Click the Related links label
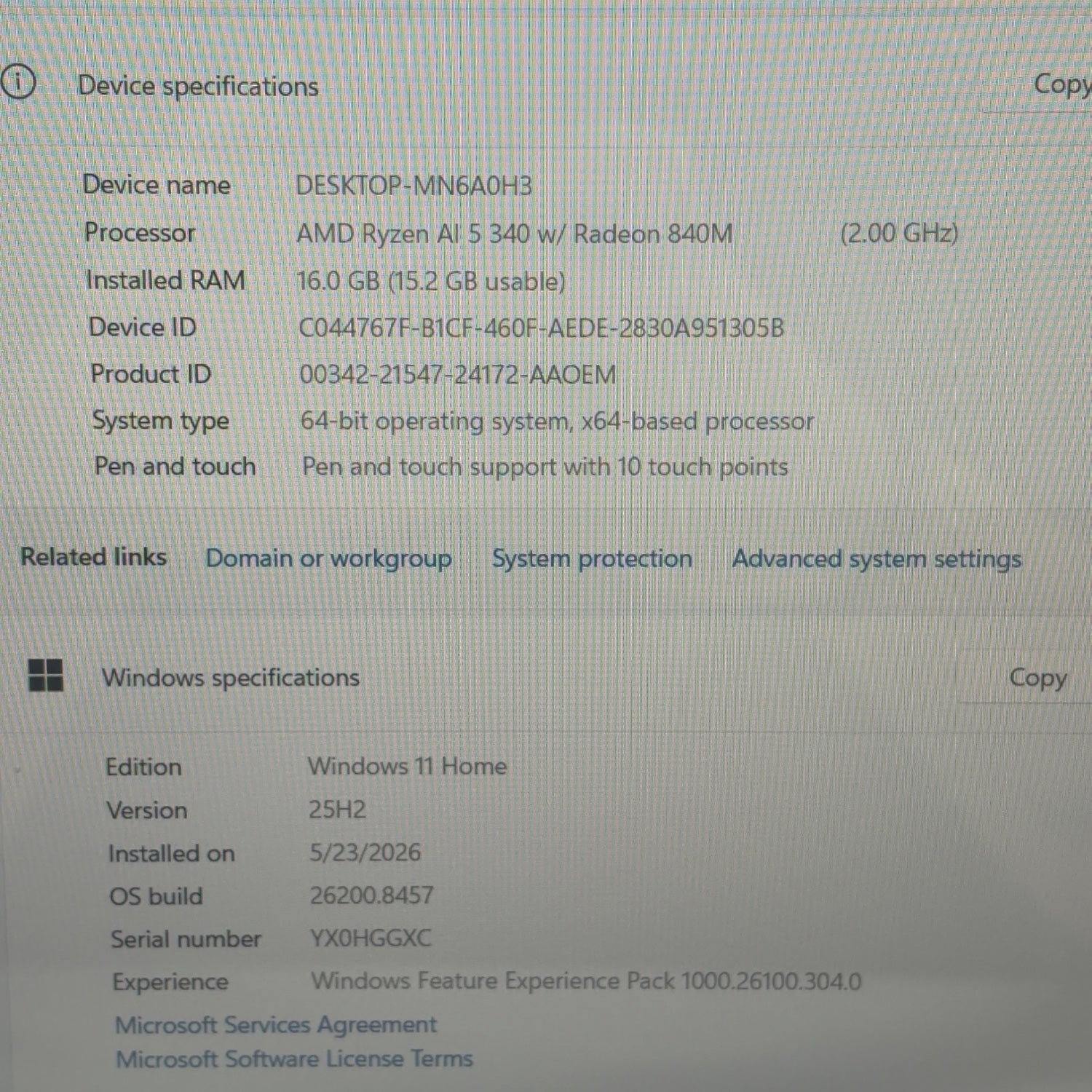 (93, 557)
